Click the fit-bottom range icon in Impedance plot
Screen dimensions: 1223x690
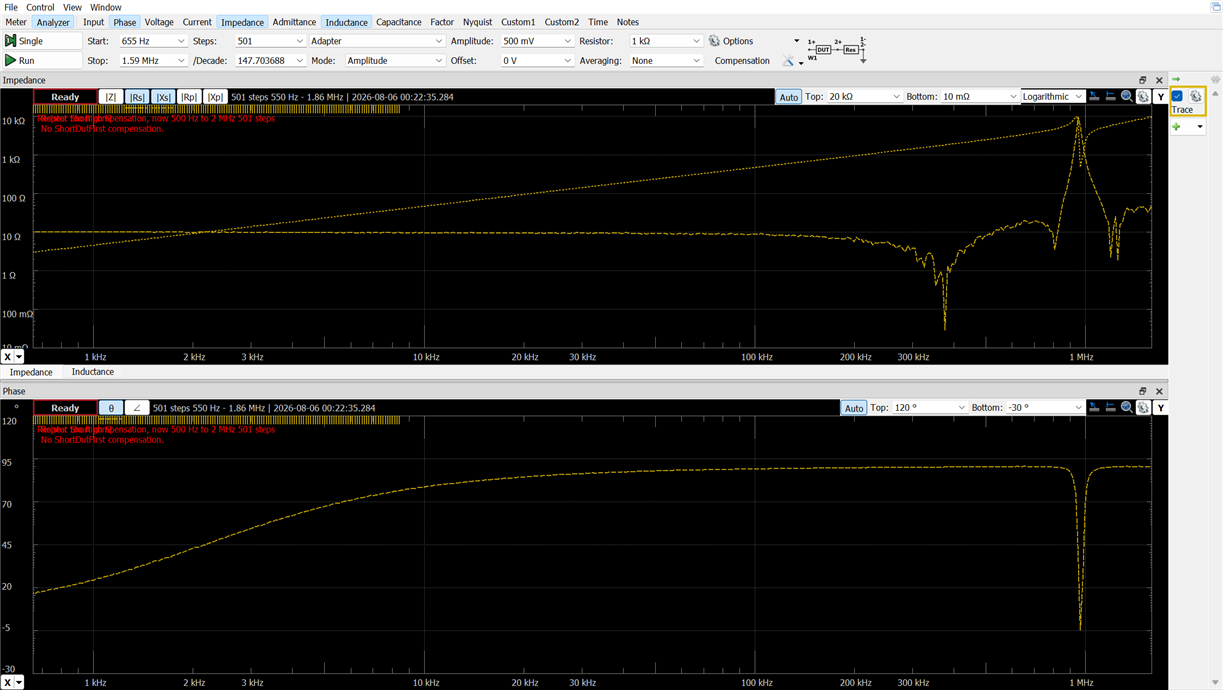pos(1111,97)
